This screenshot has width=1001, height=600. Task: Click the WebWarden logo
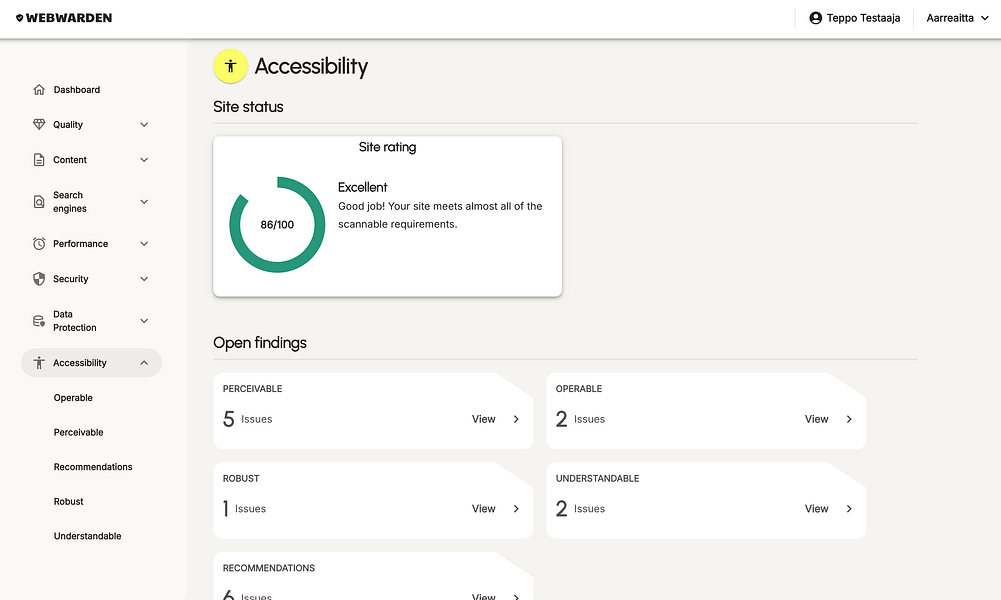click(x=64, y=18)
